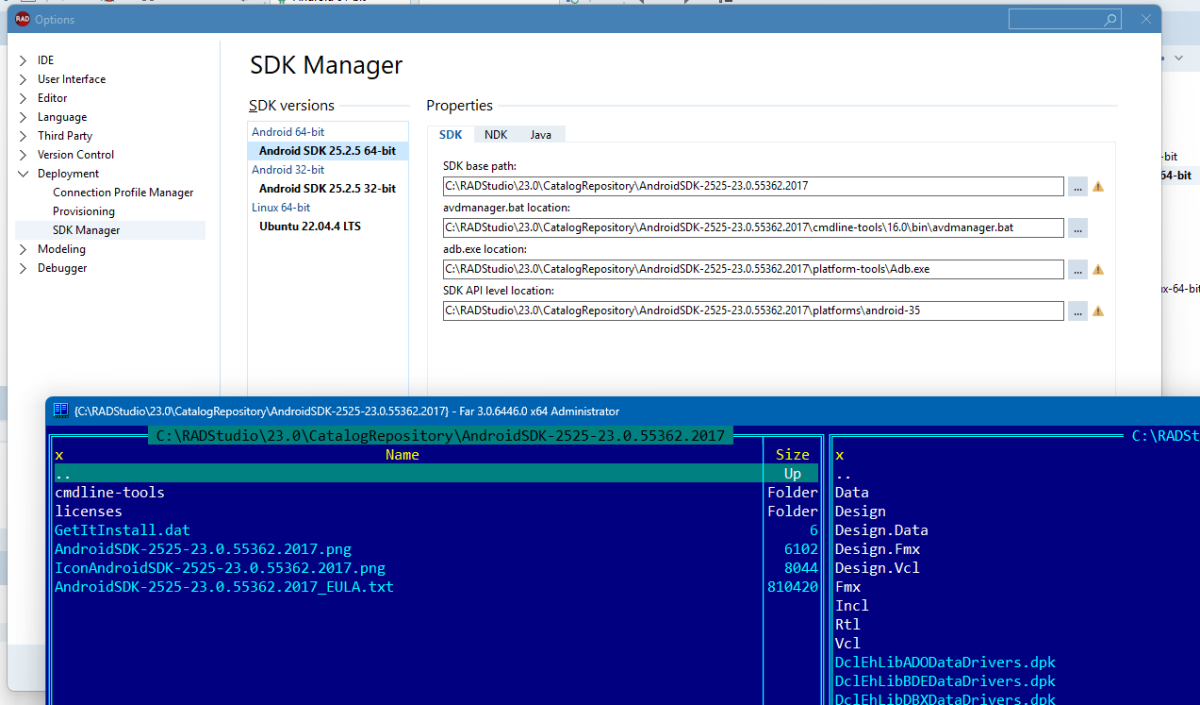
Task: Select Provisioning in the Deployment tree
Action: (84, 212)
